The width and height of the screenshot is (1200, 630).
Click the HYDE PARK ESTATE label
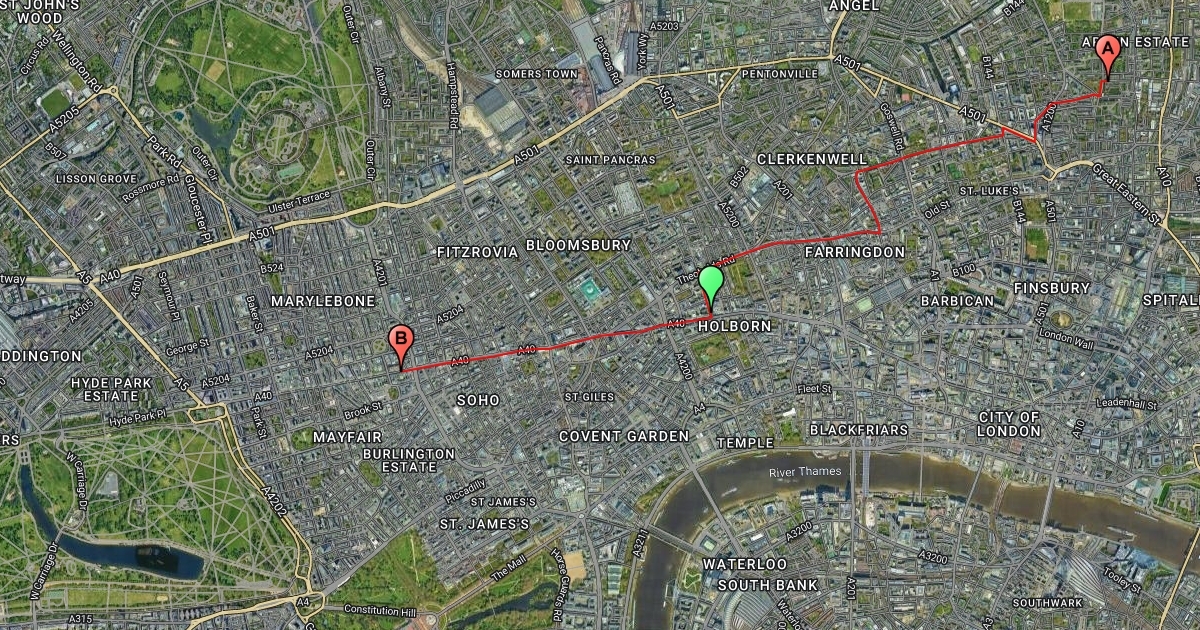point(110,390)
